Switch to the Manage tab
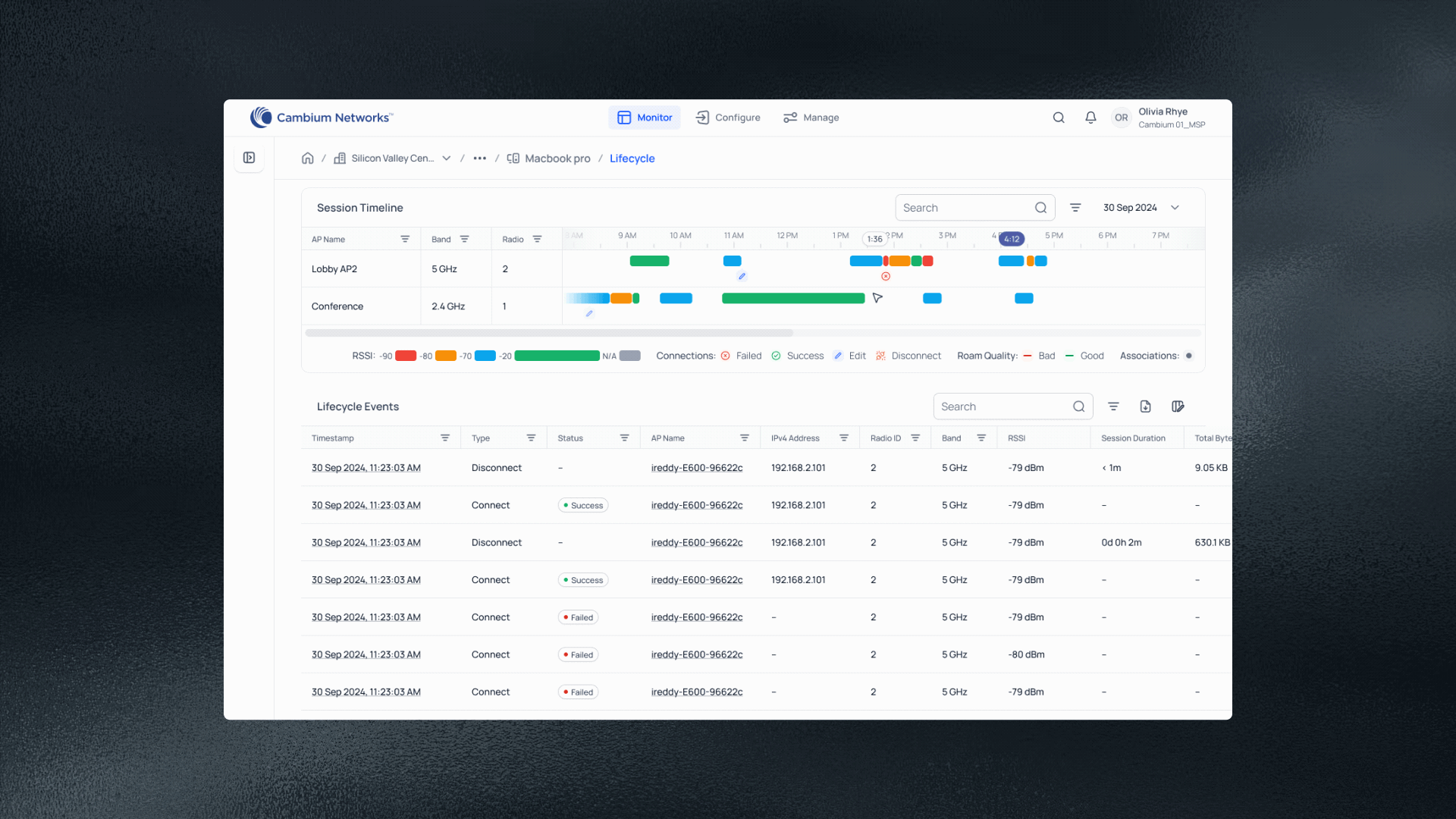This screenshot has width=1456, height=819. tap(811, 118)
